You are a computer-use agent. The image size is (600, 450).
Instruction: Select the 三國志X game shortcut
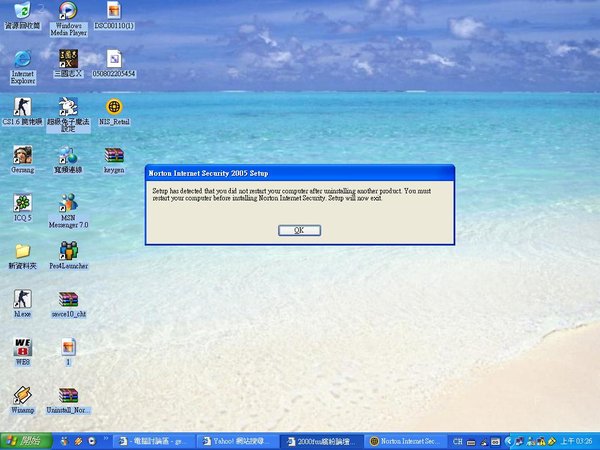pyautogui.click(x=68, y=59)
